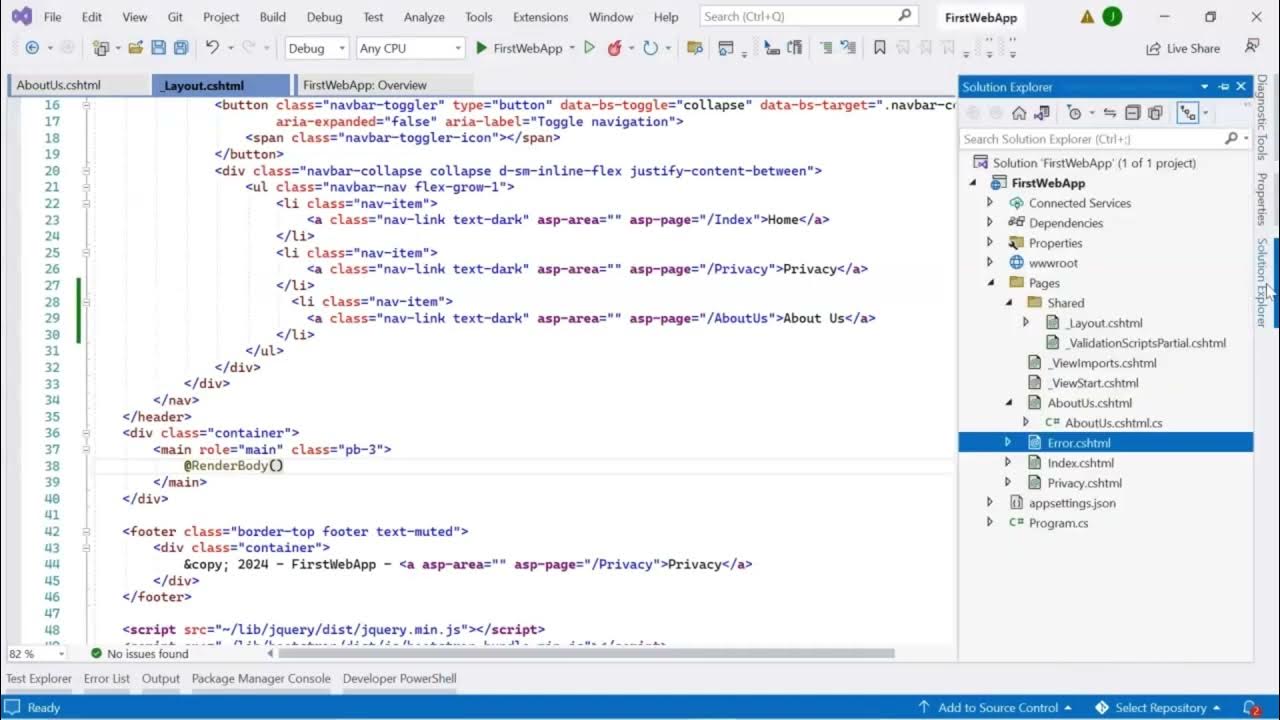Start FirstWebApp with the green play button
Viewport: 1280px width, 720px height.
pyautogui.click(x=481, y=48)
